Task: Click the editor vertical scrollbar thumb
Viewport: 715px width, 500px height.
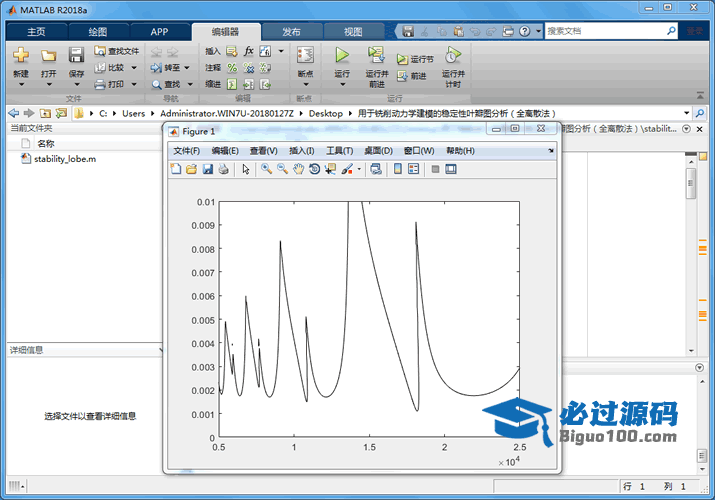Action: (x=691, y=183)
